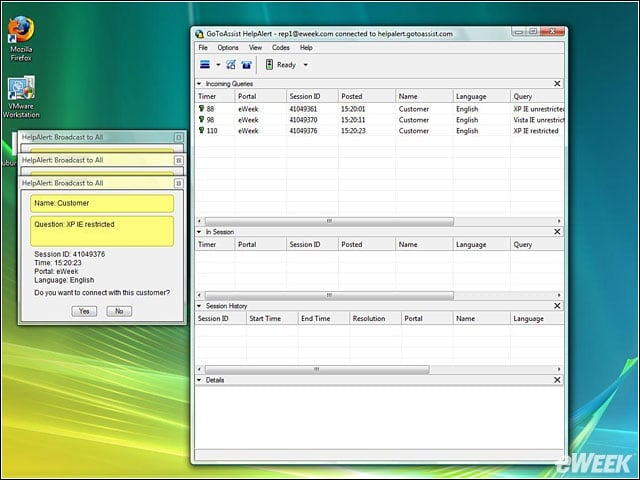Open the Help menu
Screen dimensions: 640x480
click(306, 48)
